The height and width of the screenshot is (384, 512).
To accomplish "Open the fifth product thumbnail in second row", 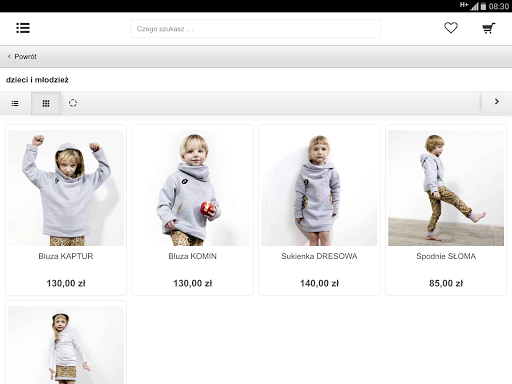I will click(66, 345).
